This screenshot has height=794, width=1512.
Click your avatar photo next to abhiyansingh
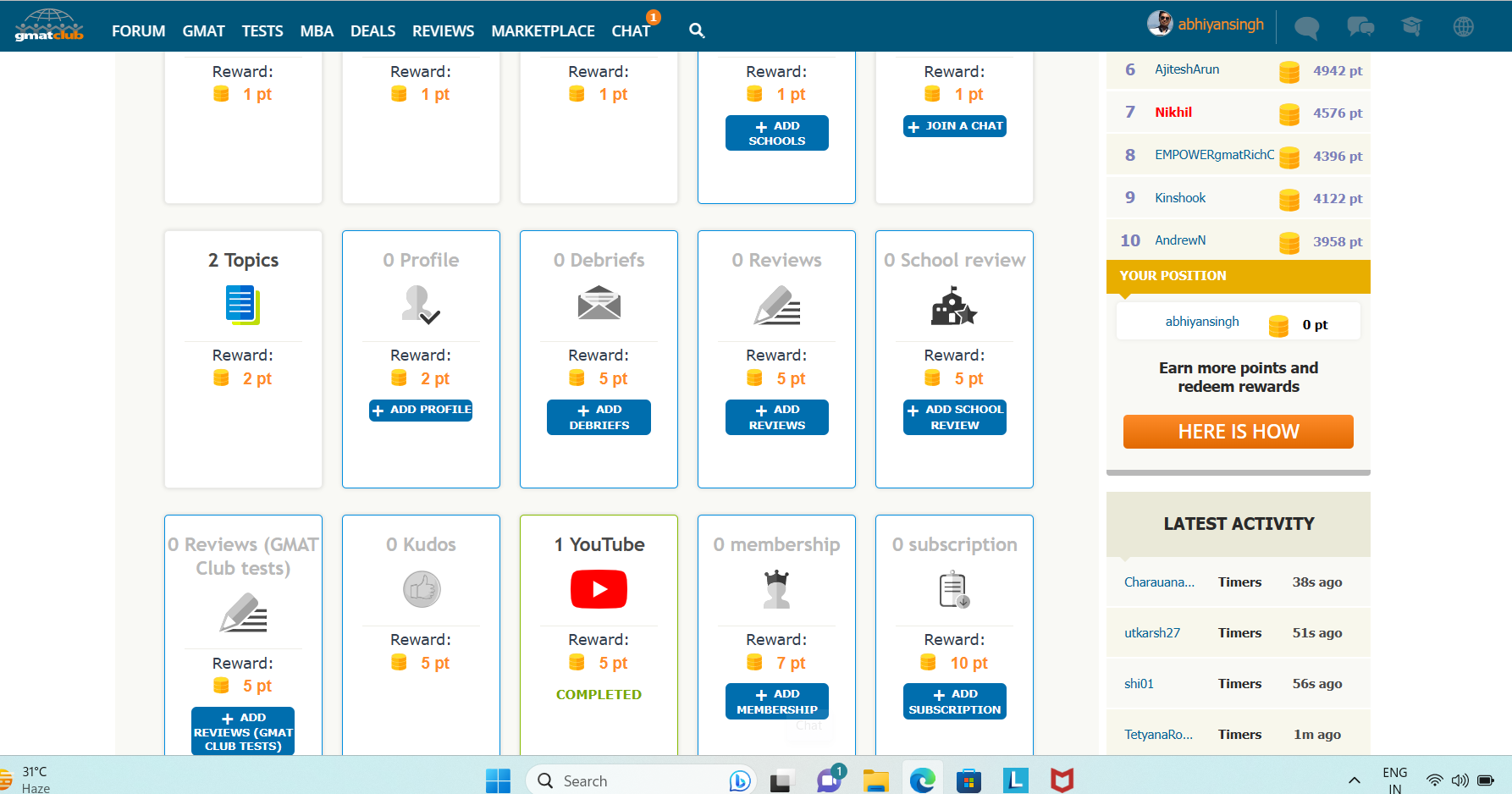[x=1160, y=23]
